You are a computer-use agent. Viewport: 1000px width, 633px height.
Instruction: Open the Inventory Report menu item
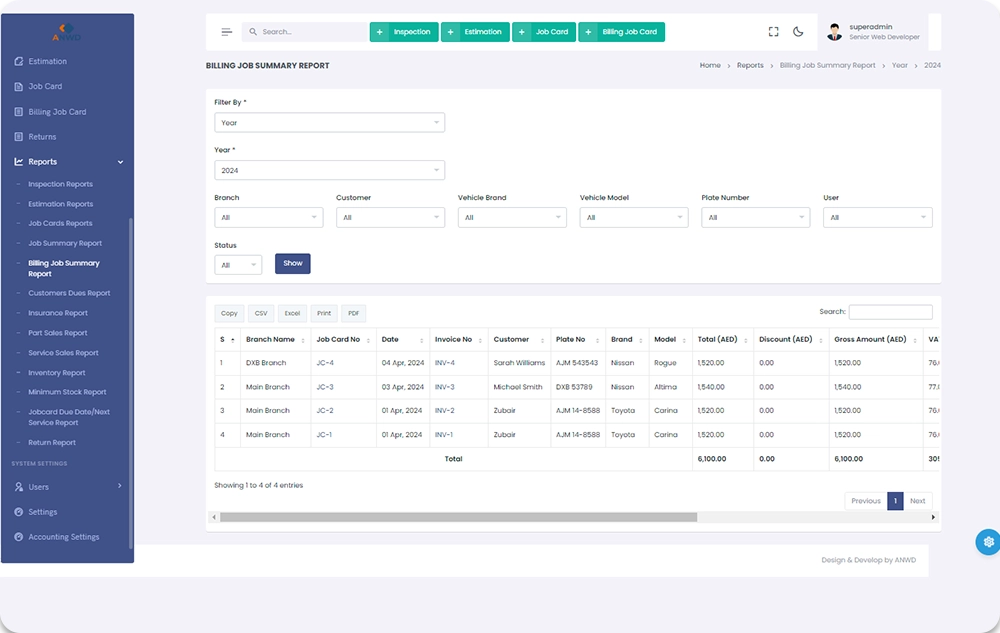click(57, 373)
